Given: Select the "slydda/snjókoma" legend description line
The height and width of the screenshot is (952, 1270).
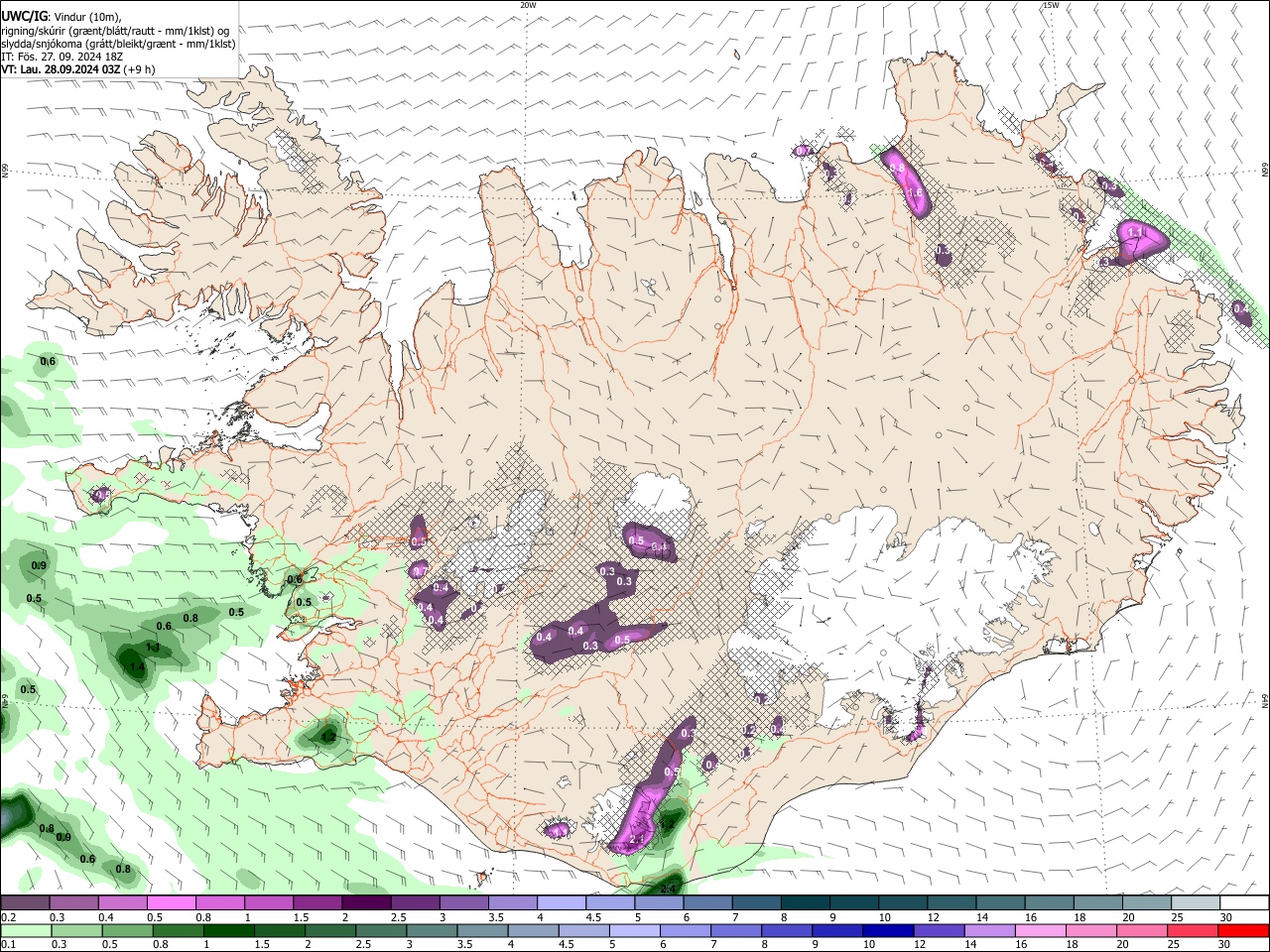Looking at the screenshot, I should click(118, 44).
